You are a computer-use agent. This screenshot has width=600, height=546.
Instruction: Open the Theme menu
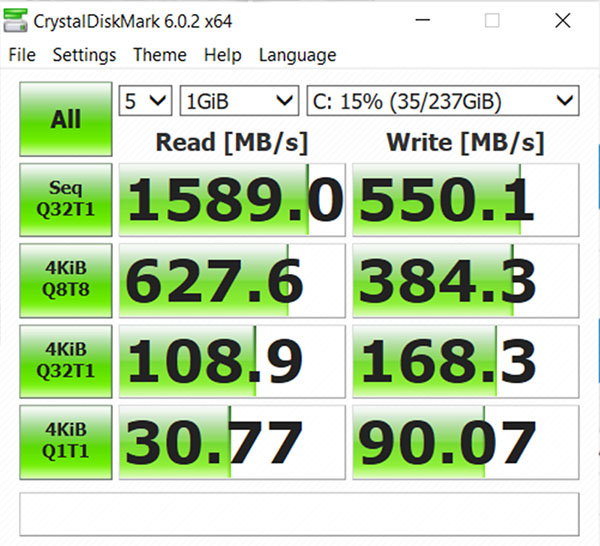(160, 55)
